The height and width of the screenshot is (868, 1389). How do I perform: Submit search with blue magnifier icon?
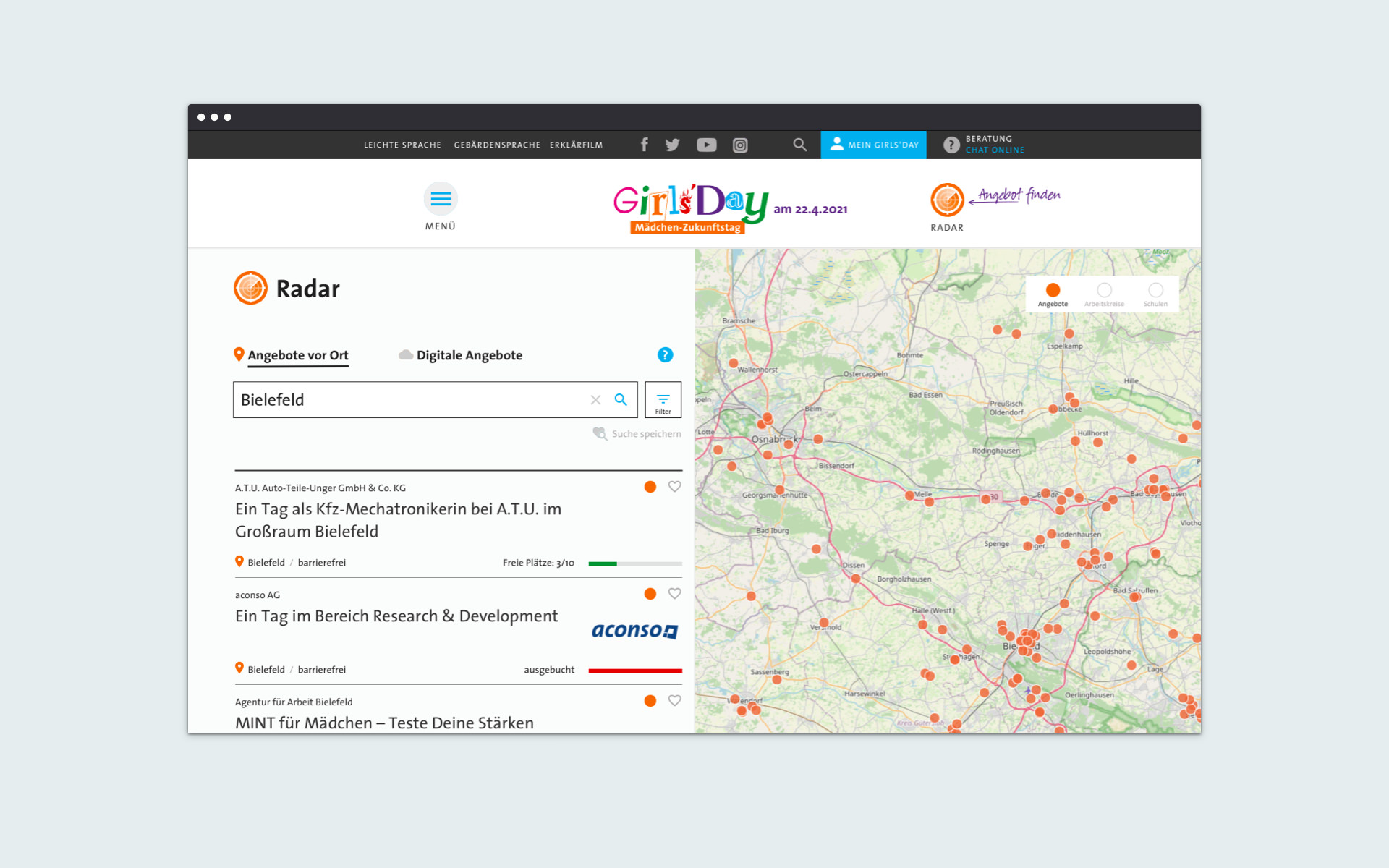[621, 399]
